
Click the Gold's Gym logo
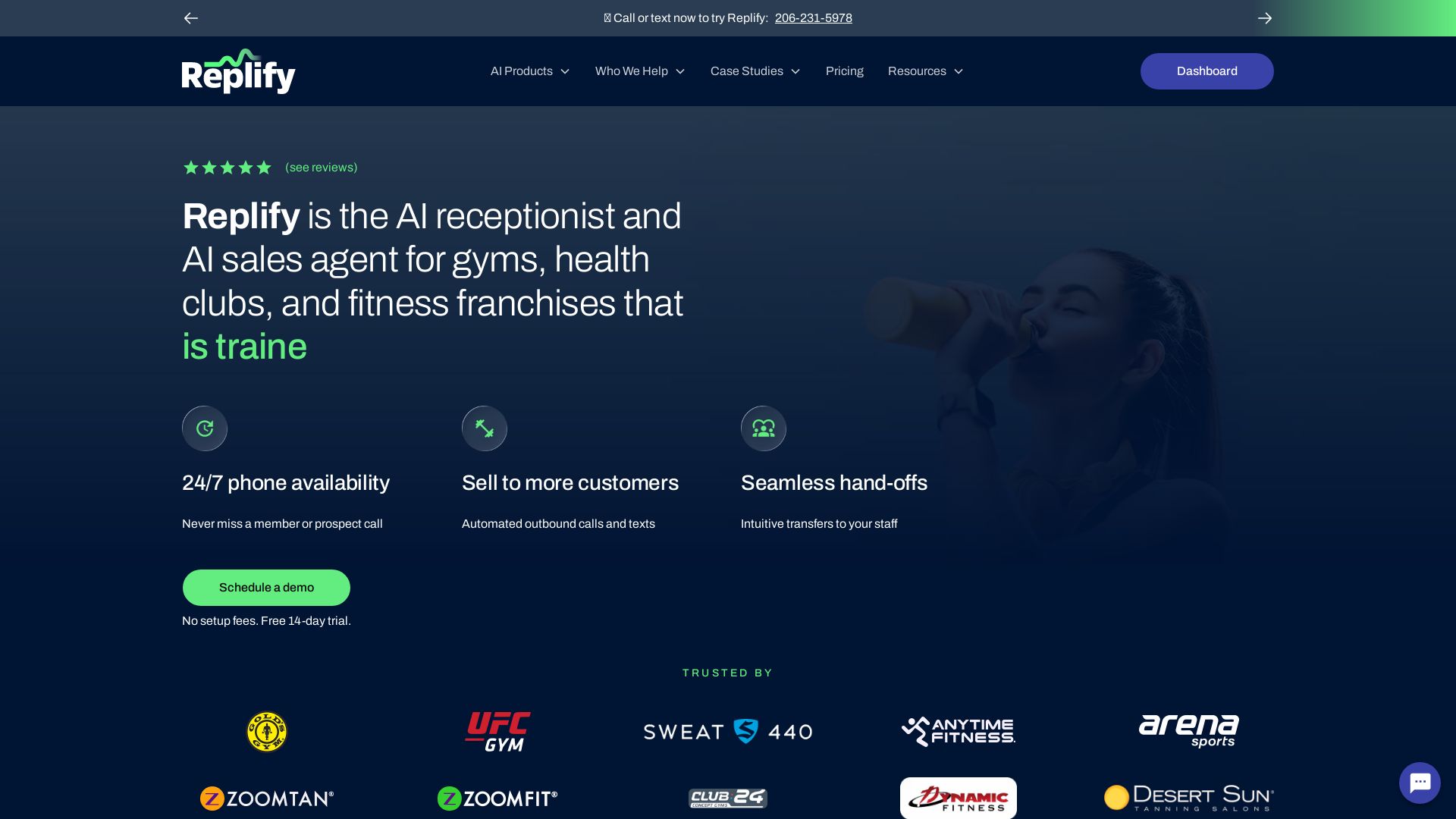267,732
